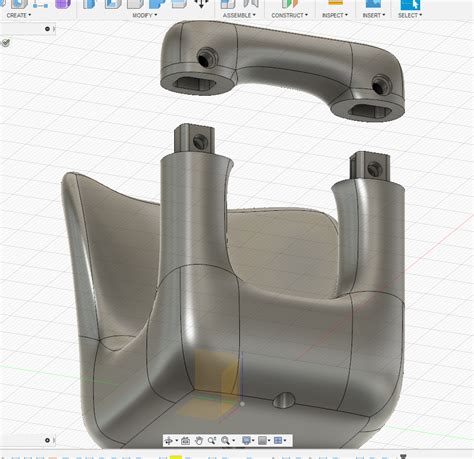Expand the Grid and Snaps dropdown arrow
474x459 pixels.
269,441
